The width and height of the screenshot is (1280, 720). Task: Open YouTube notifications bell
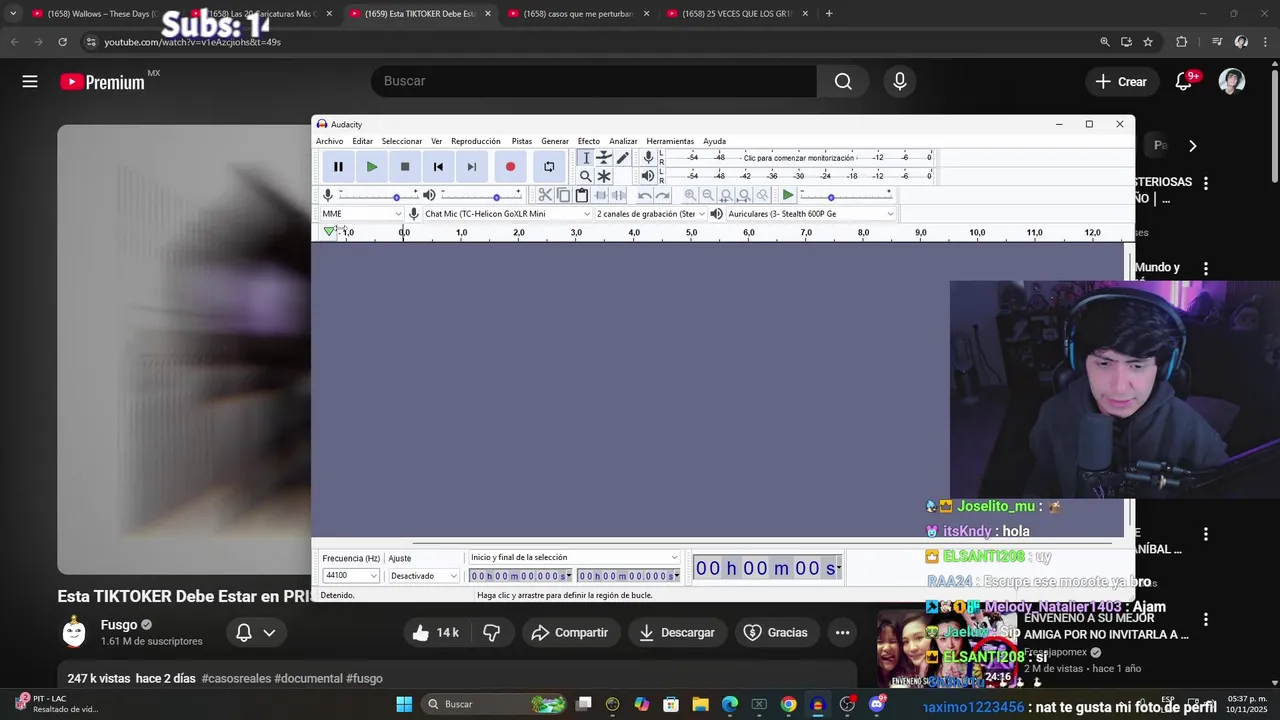pyautogui.click(x=1184, y=81)
